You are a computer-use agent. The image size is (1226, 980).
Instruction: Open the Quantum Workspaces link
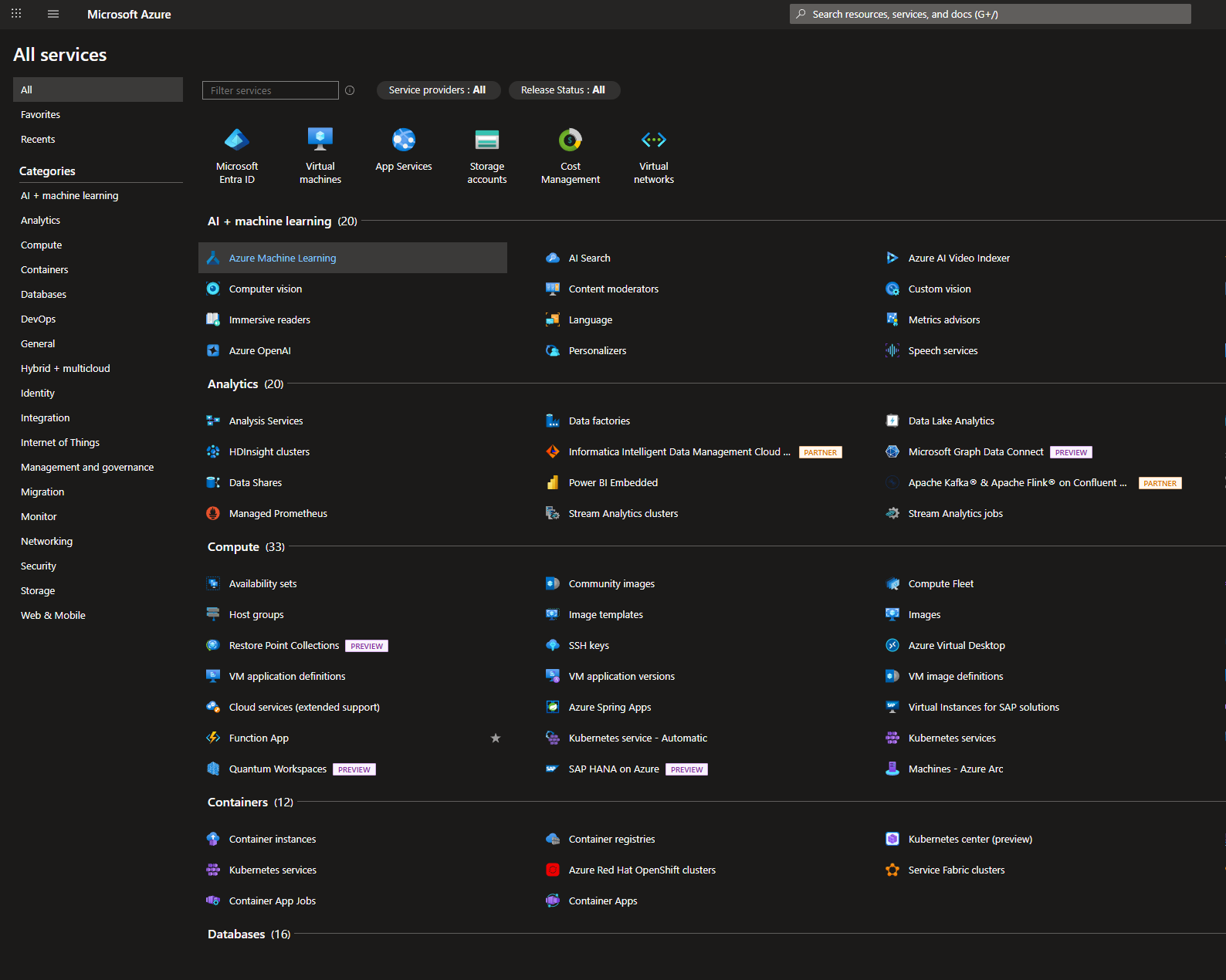278,769
